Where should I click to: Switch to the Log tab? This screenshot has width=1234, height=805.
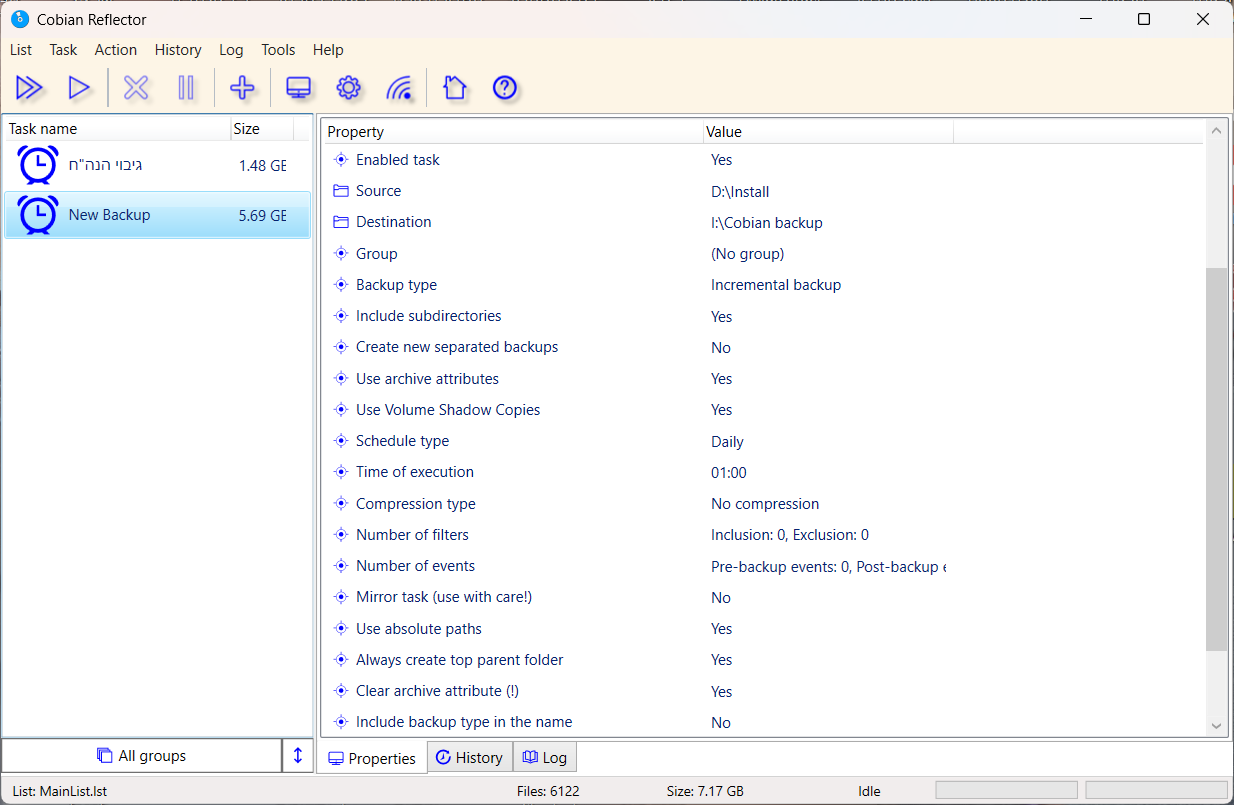545,758
